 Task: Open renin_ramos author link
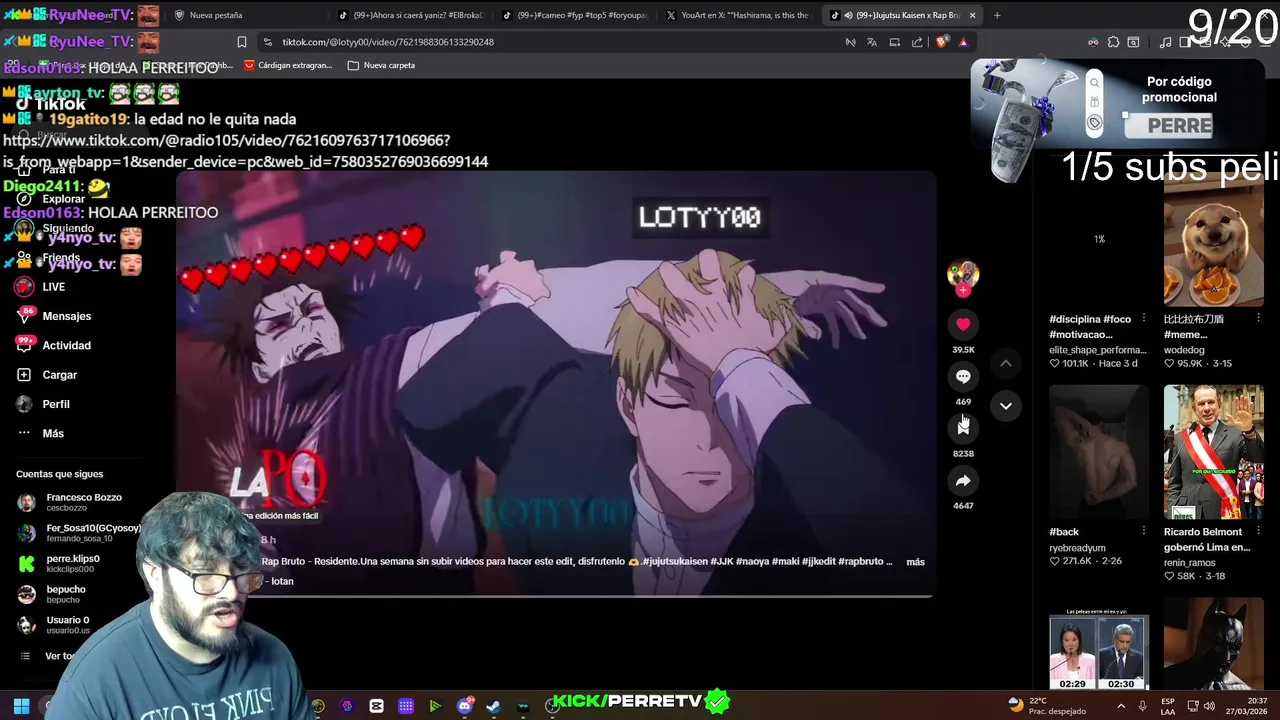click(1189, 563)
